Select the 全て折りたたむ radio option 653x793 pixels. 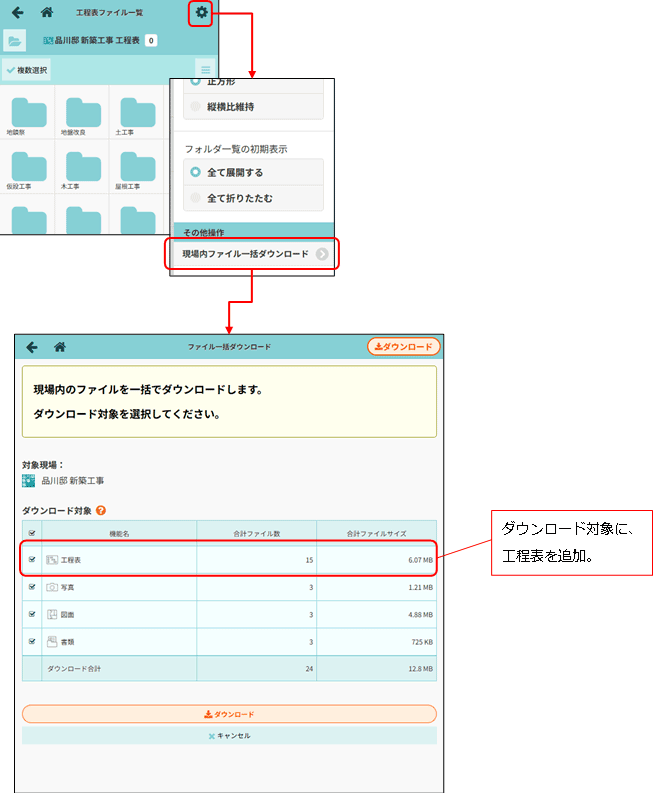pyautogui.click(x=197, y=199)
